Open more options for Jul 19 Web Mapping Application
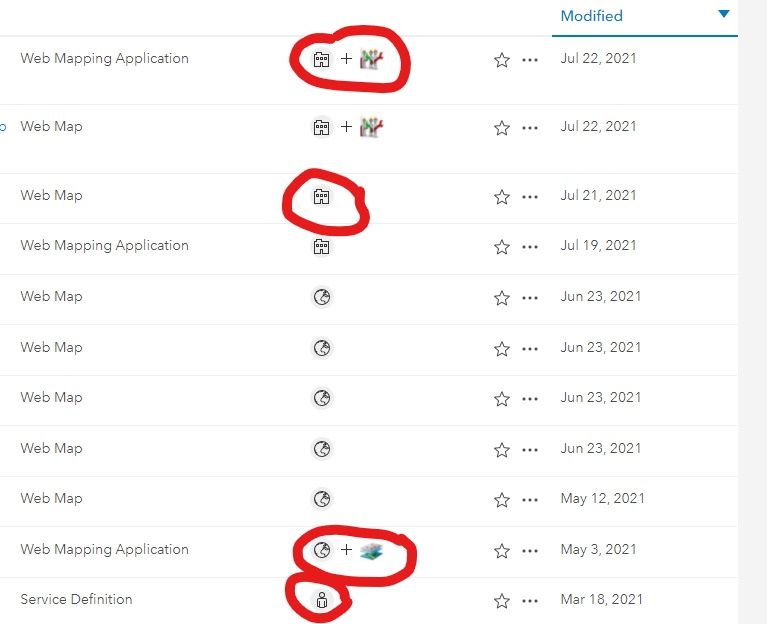Screen dimensions: 767x624 point(530,247)
